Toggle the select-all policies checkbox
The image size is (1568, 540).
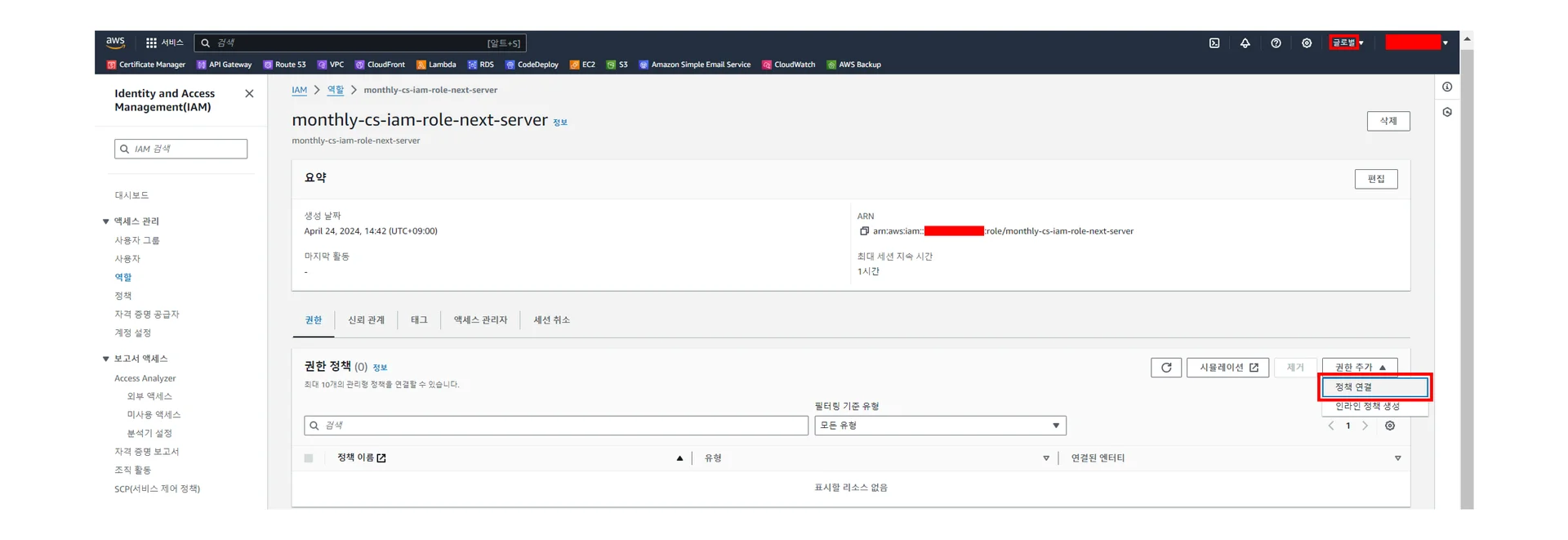coord(309,458)
